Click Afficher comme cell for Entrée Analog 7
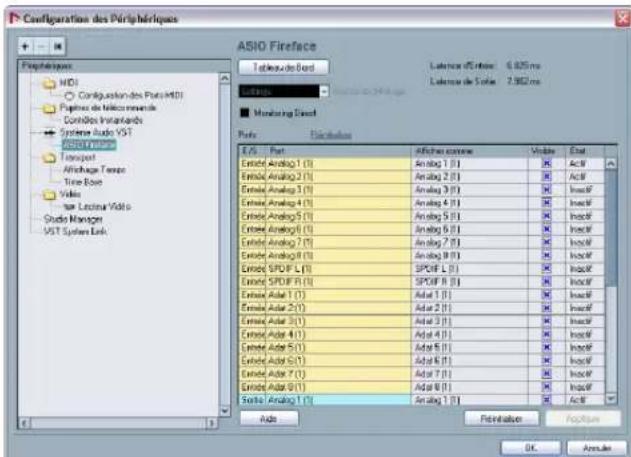This screenshot has height=457, width=631. (470, 243)
